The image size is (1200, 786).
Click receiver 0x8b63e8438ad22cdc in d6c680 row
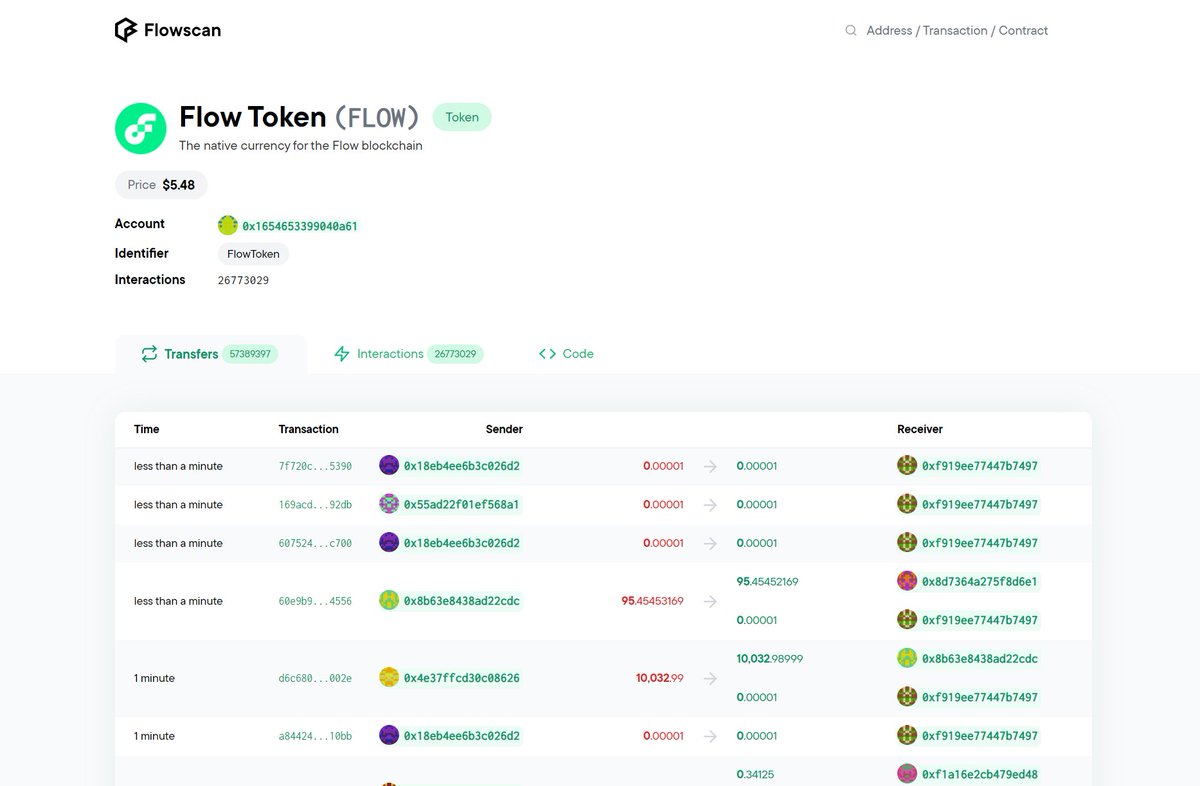pyautogui.click(x=980, y=659)
